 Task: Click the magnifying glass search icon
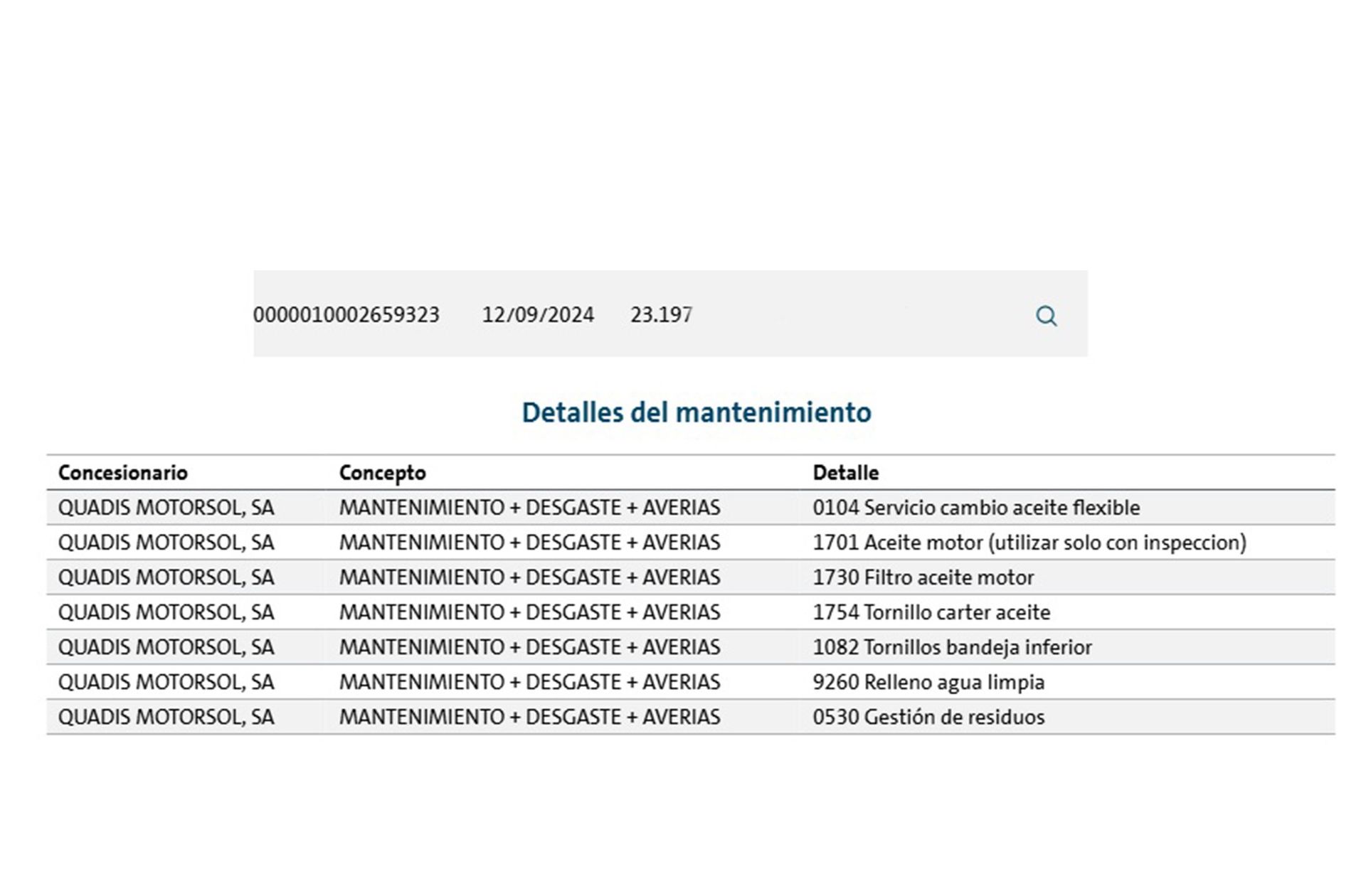point(1046,316)
